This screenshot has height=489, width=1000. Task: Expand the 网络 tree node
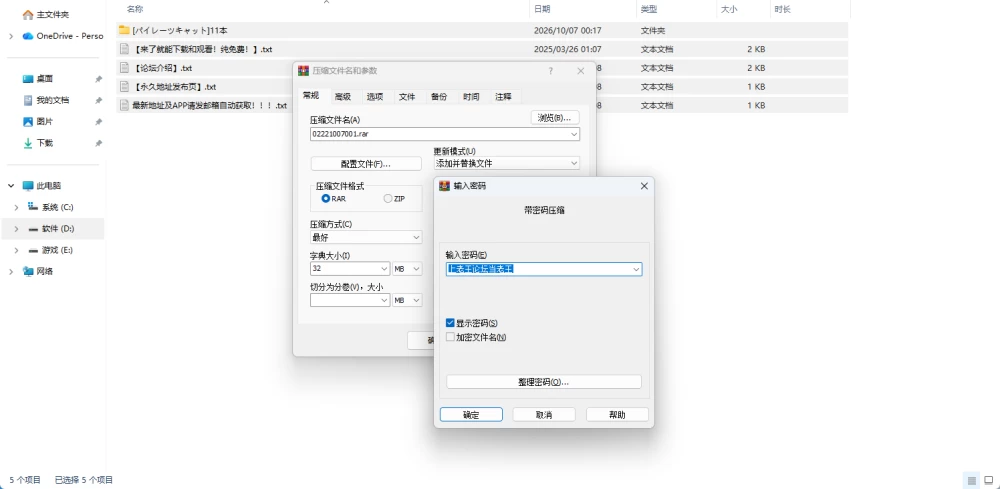click(11, 272)
